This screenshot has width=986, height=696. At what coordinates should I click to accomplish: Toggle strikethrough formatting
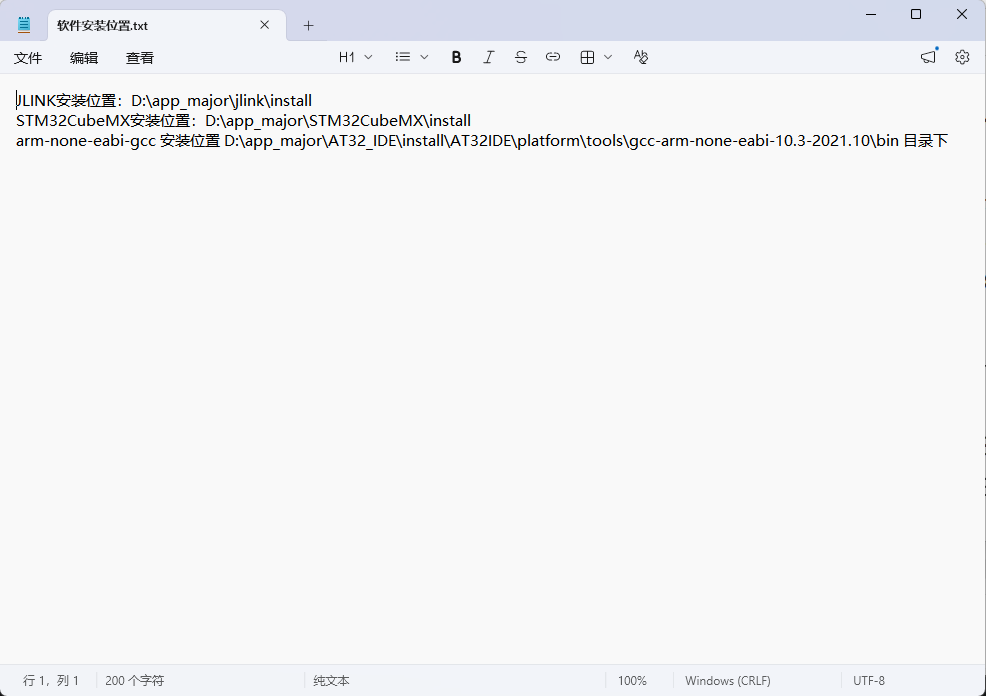tap(521, 57)
